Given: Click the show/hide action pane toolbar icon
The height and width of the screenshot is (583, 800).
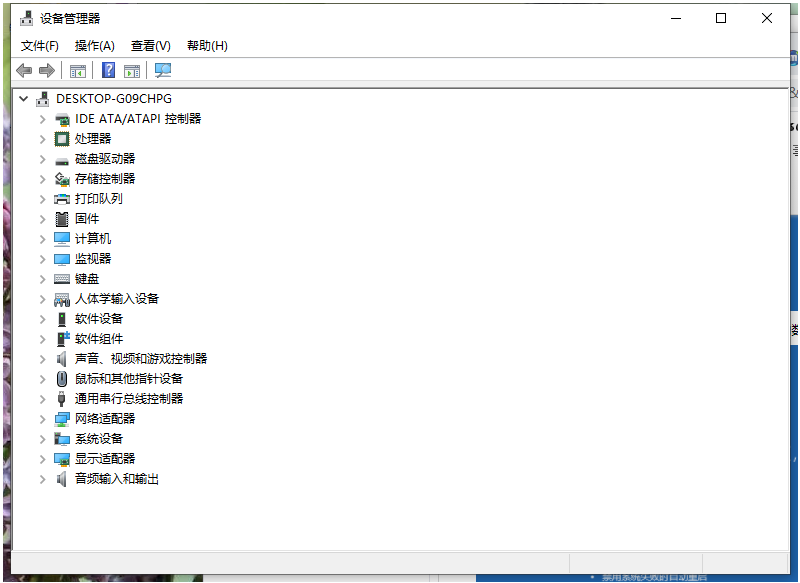Looking at the screenshot, I should pyautogui.click(x=132, y=71).
